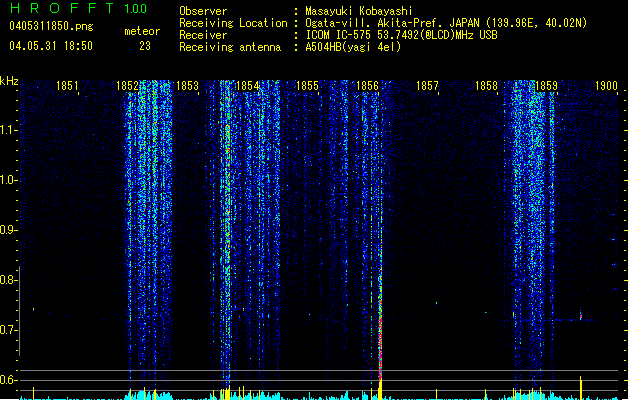
Task: Click the 1852 time marker
Action: [127, 85]
